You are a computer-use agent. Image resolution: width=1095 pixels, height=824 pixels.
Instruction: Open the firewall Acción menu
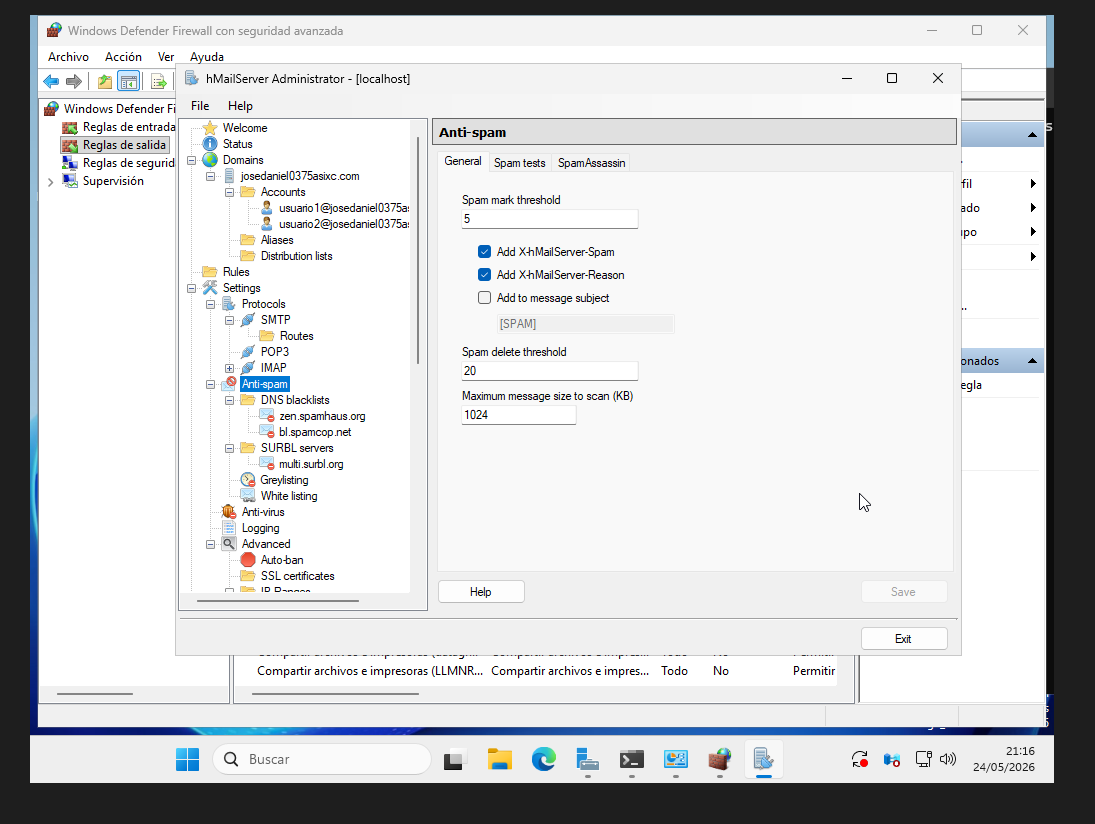123,57
